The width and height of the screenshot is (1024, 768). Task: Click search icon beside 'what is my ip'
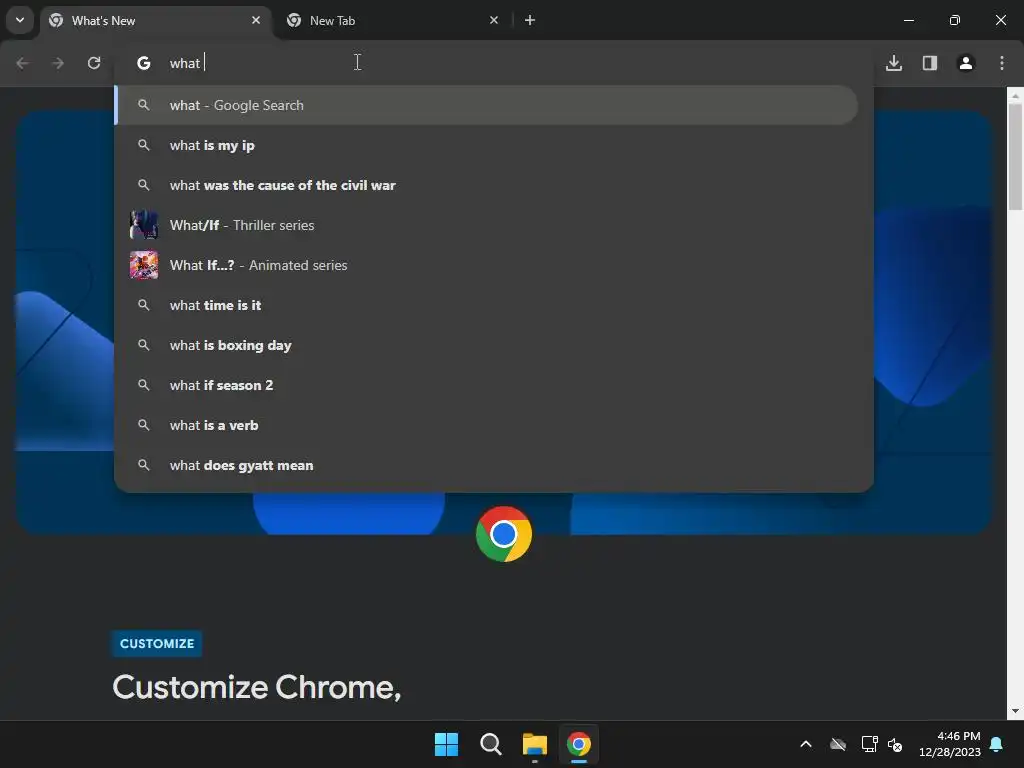pos(144,145)
